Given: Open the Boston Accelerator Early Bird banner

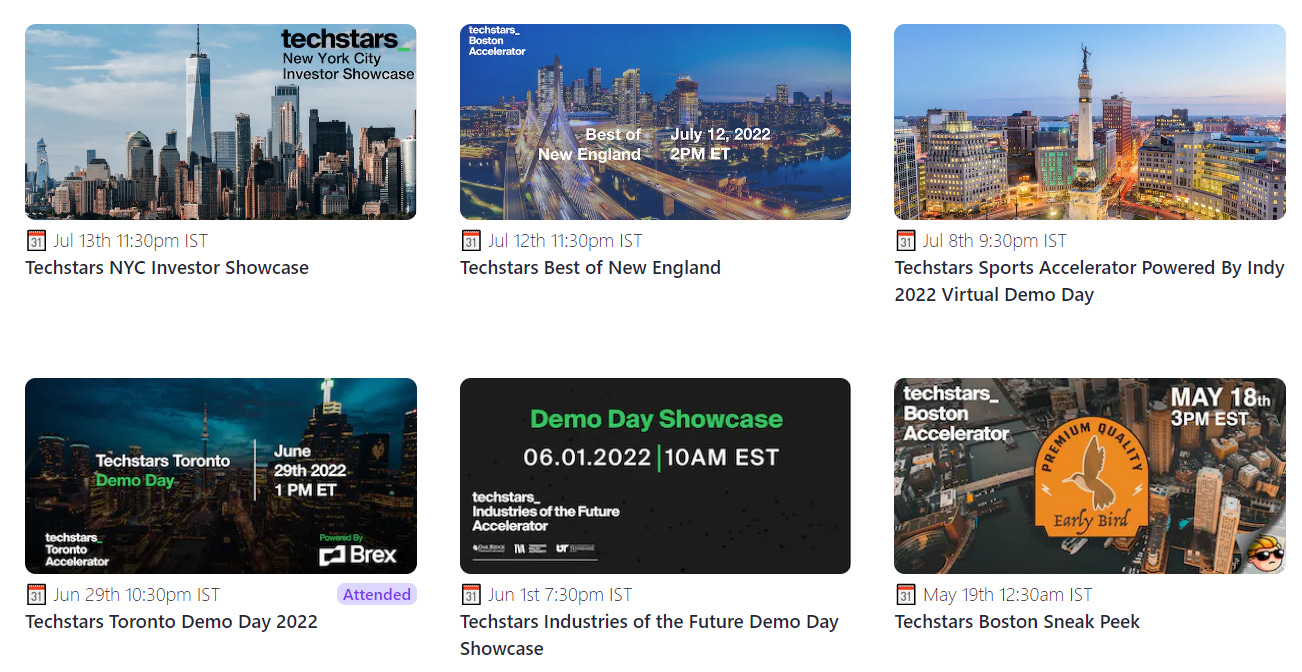Looking at the screenshot, I should click(1090, 476).
